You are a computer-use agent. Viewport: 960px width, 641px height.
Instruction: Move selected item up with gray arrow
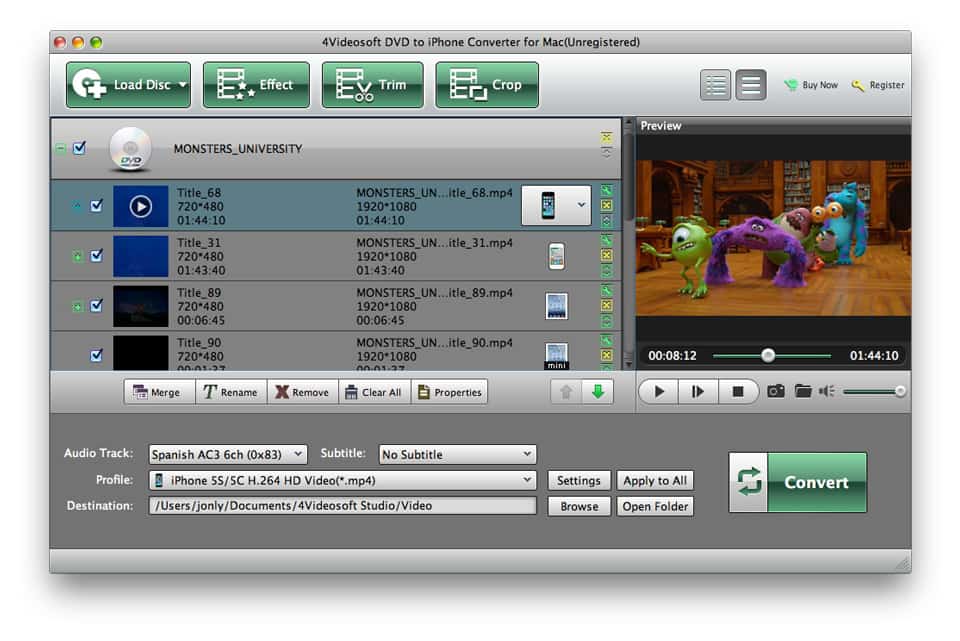pyautogui.click(x=566, y=392)
